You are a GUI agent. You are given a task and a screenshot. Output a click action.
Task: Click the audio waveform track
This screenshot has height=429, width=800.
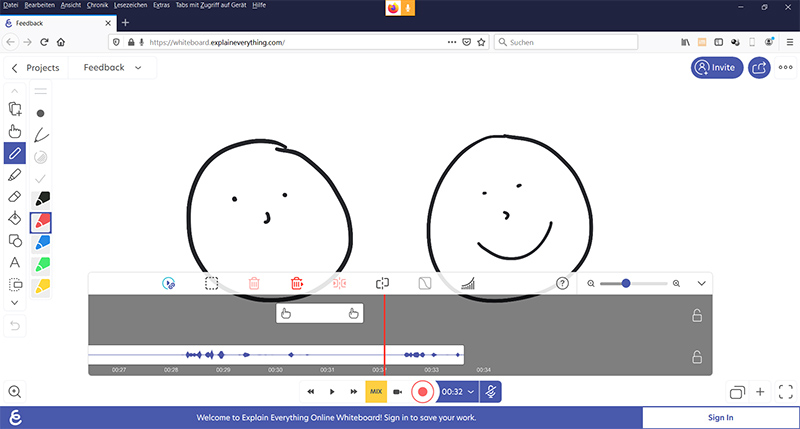click(276, 355)
